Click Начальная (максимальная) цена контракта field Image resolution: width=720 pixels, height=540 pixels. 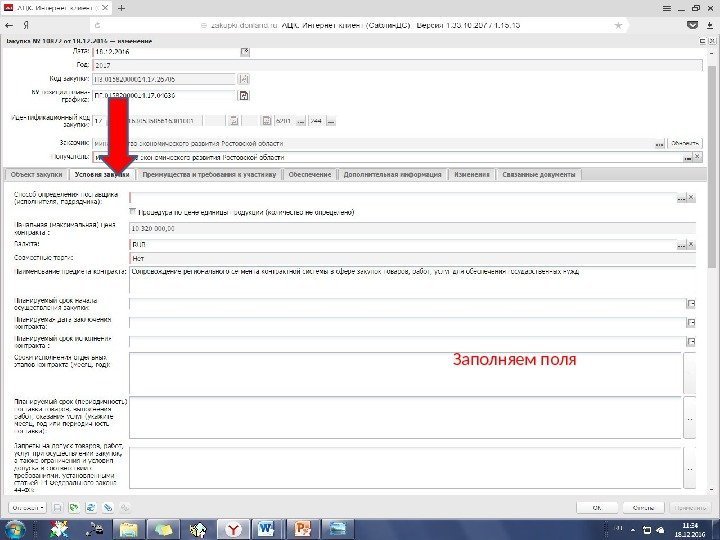coord(412,228)
